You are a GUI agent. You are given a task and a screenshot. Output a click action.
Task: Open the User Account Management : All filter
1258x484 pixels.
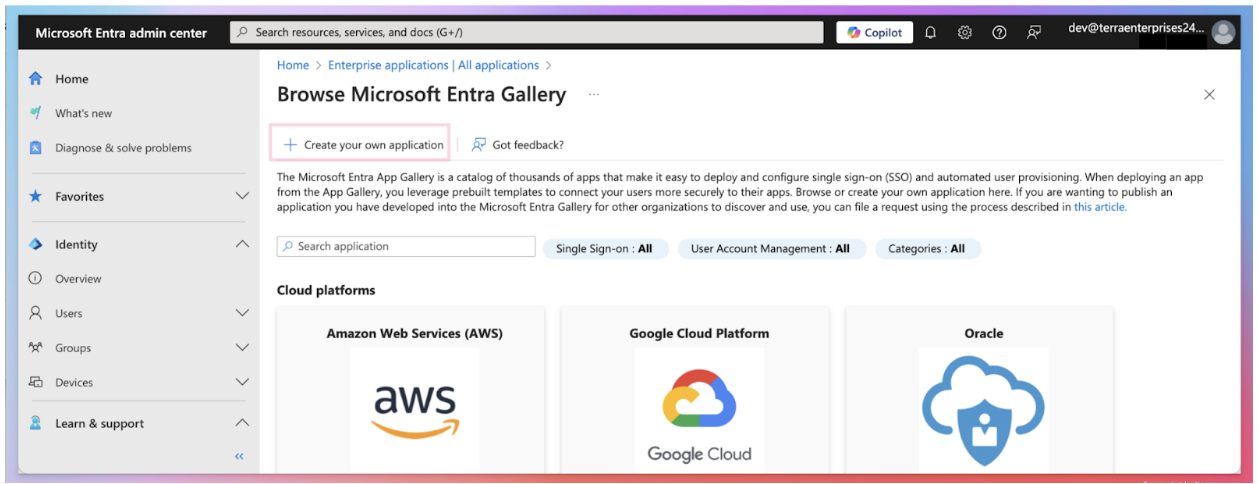pyautogui.click(x=770, y=249)
